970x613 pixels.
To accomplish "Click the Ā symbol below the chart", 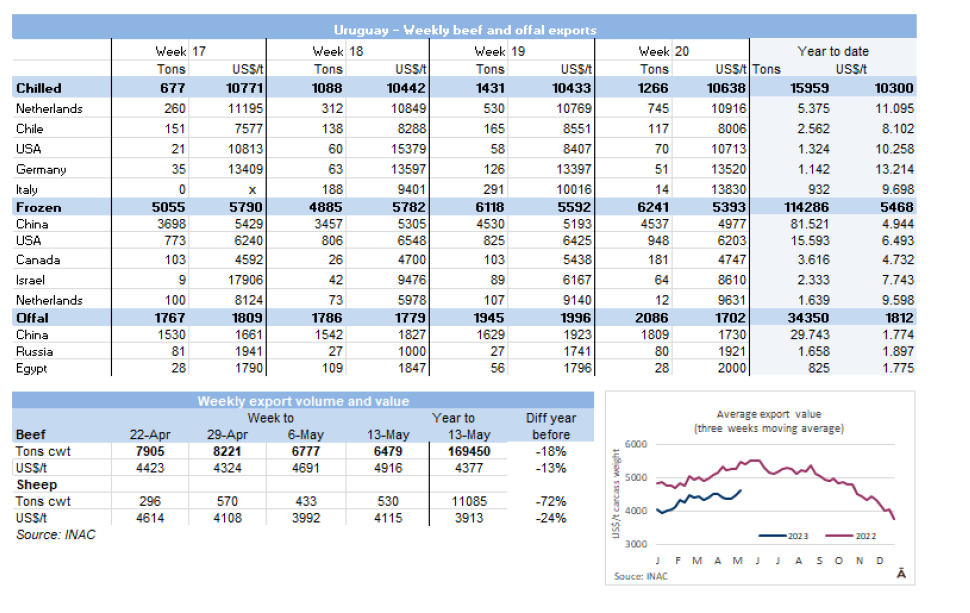I will pos(901,574).
